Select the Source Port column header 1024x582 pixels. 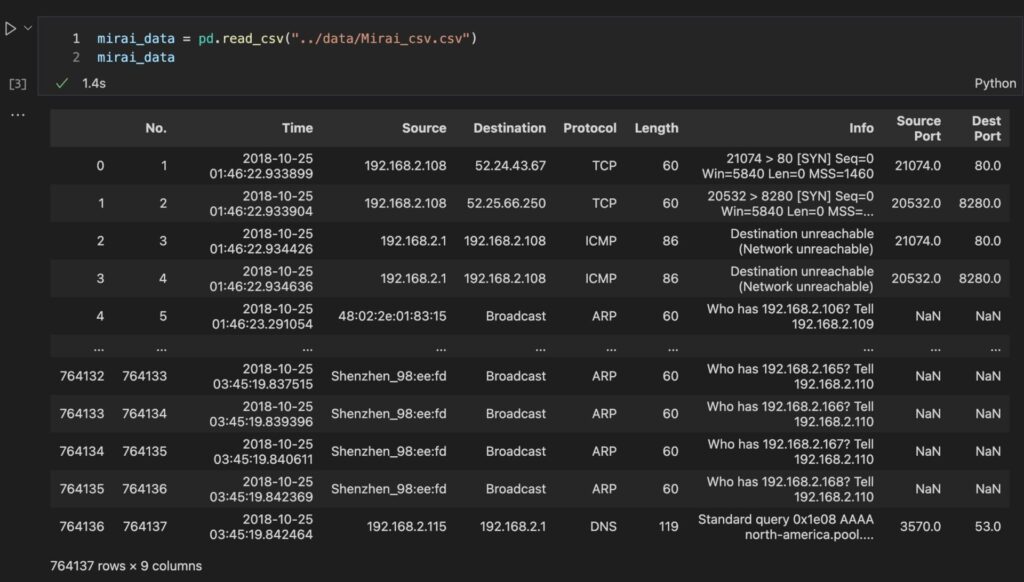click(x=918, y=128)
